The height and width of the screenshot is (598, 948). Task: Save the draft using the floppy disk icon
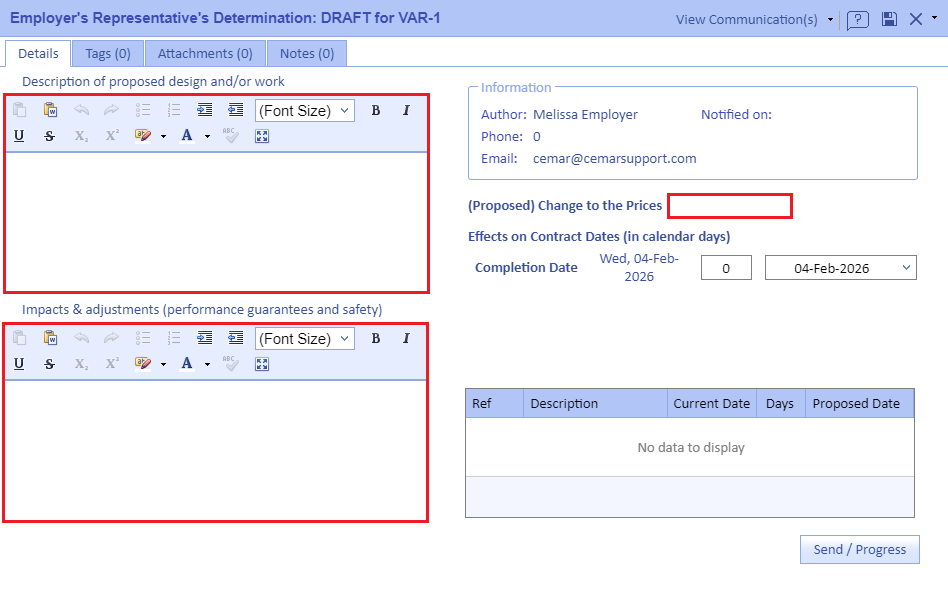889,20
